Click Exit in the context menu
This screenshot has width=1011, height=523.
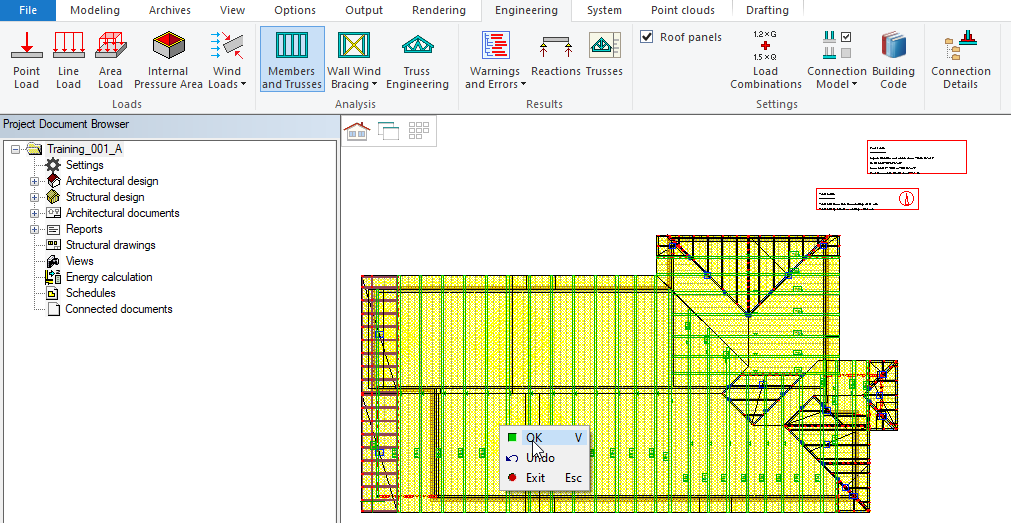[536, 478]
